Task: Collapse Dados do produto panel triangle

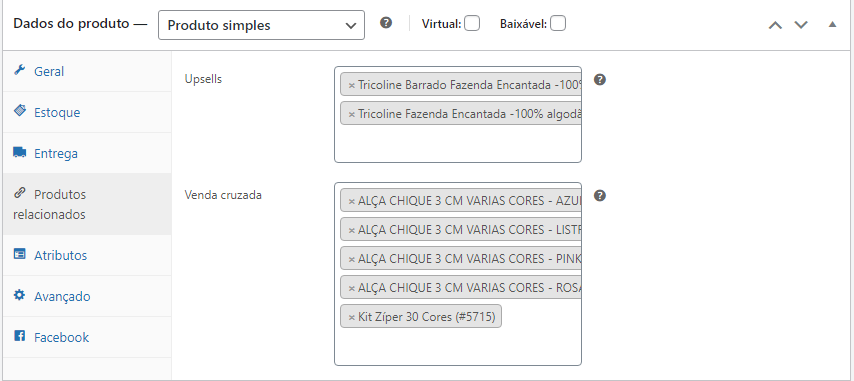Action: click(832, 24)
